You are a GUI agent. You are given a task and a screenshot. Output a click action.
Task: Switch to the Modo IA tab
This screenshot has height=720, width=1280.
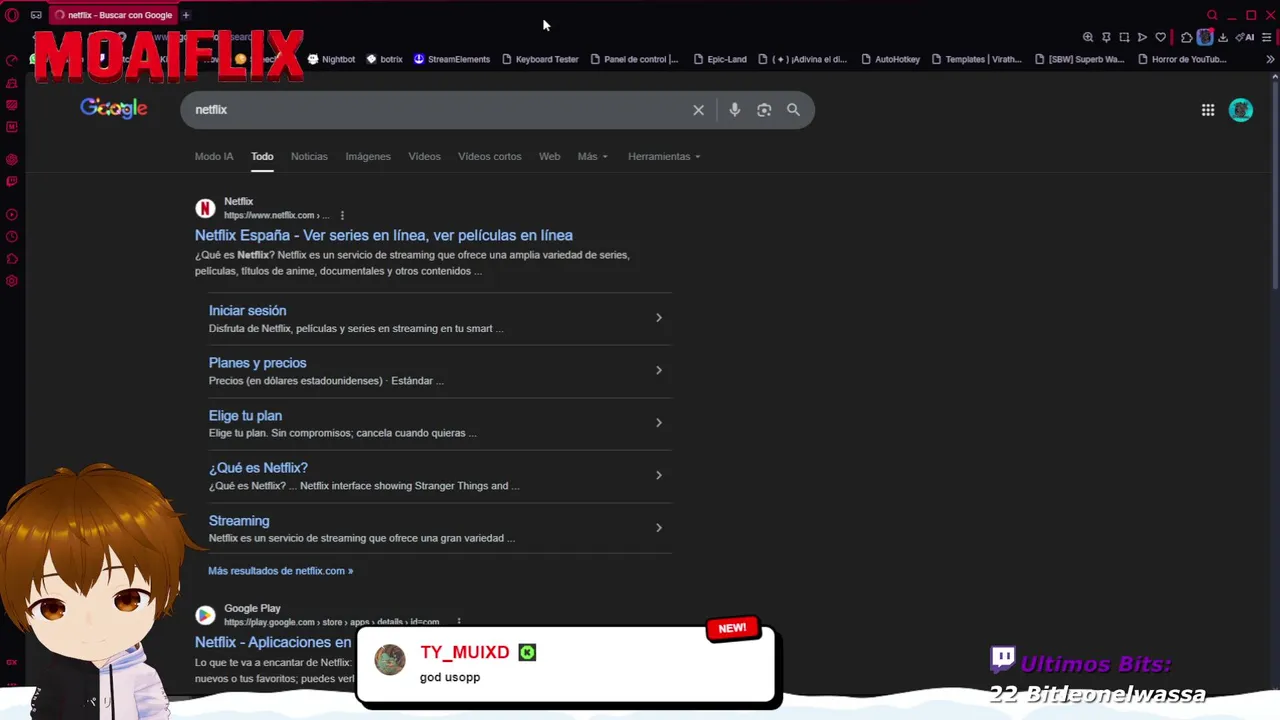214,156
